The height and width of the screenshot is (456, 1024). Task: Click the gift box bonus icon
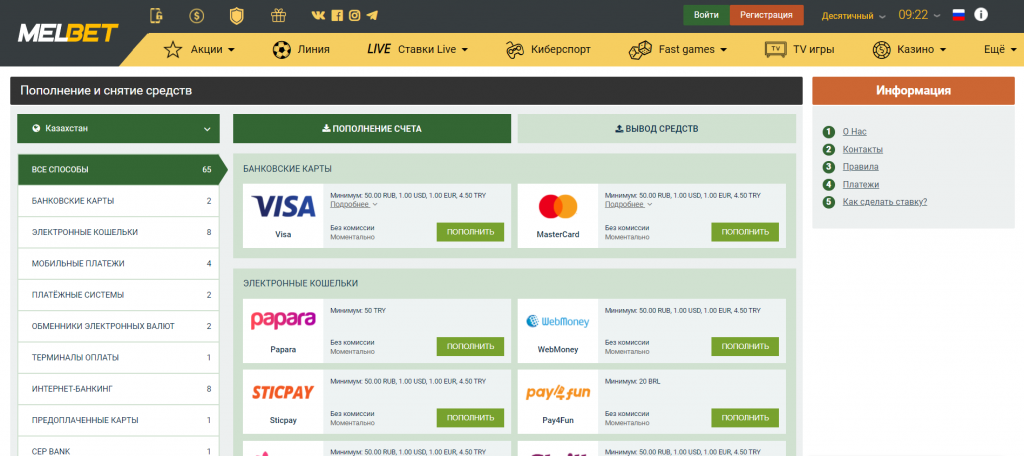tap(278, 15)
